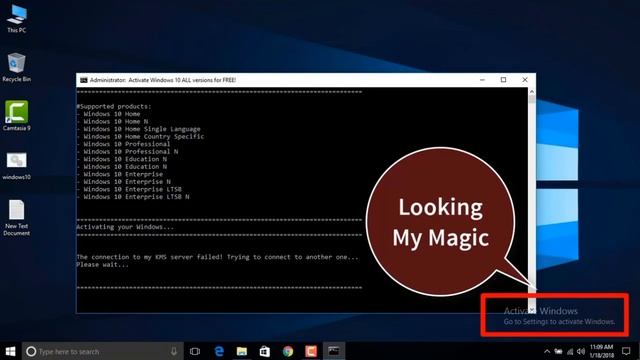This screenshot has height=360, width=640.
Task: Click the console scrollbar thumb
Action: (531, 100)
